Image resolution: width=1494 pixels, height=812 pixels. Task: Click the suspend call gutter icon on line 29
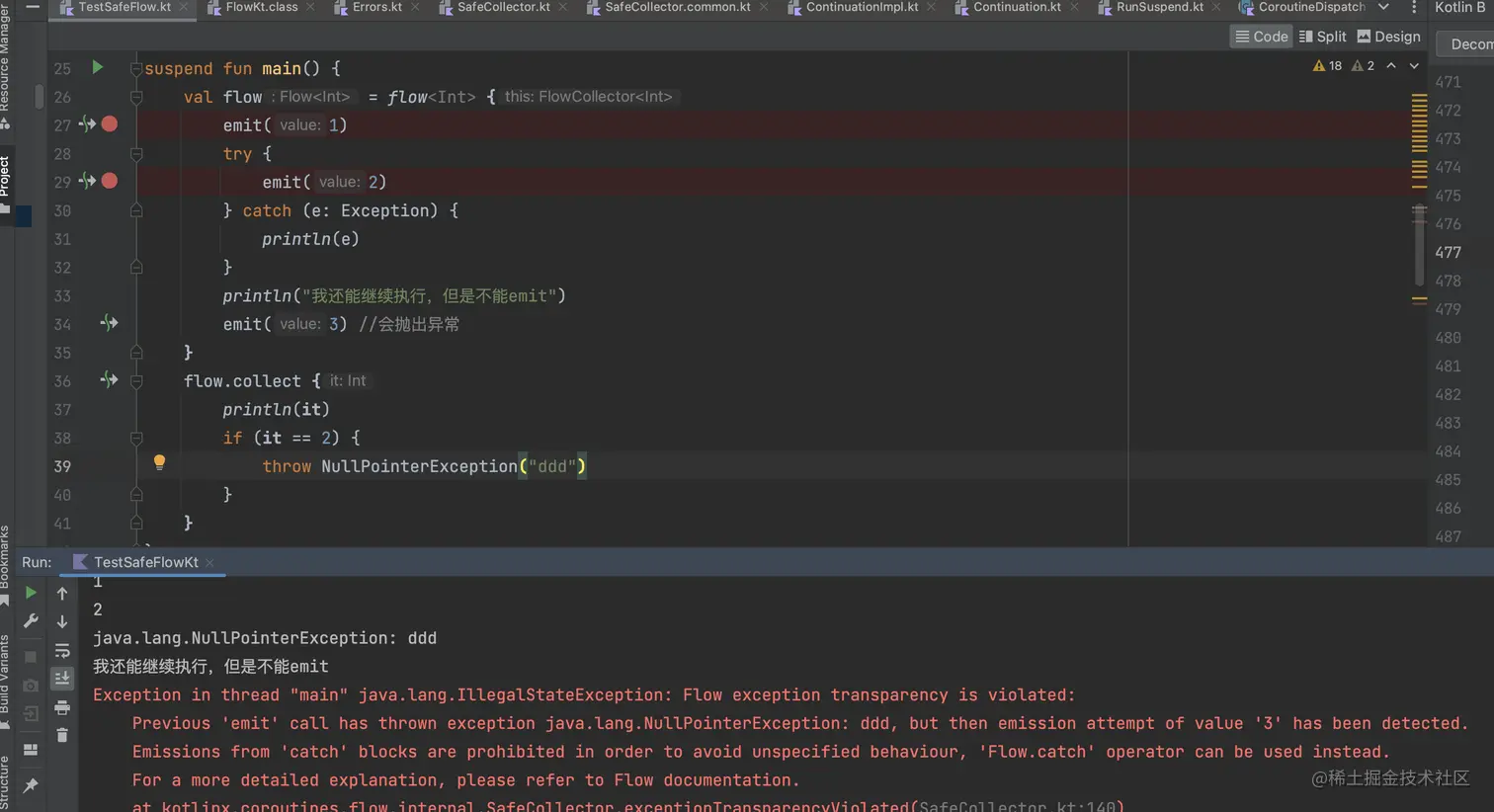click(x=87, y=181)
